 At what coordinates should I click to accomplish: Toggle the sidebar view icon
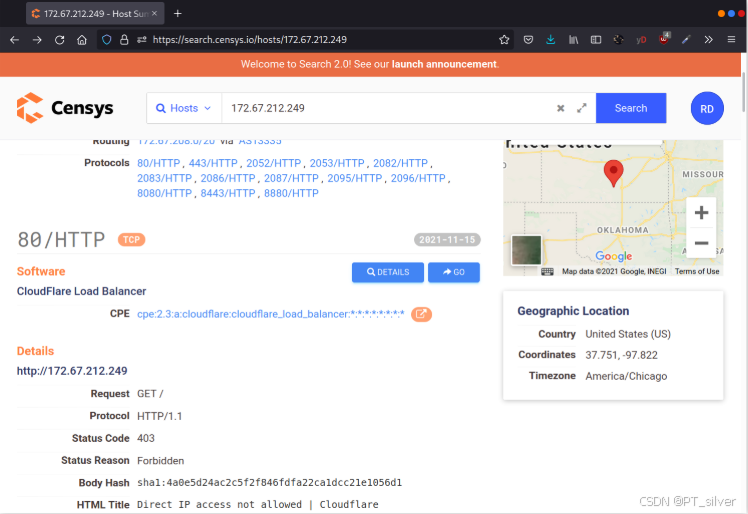[596, 40]
